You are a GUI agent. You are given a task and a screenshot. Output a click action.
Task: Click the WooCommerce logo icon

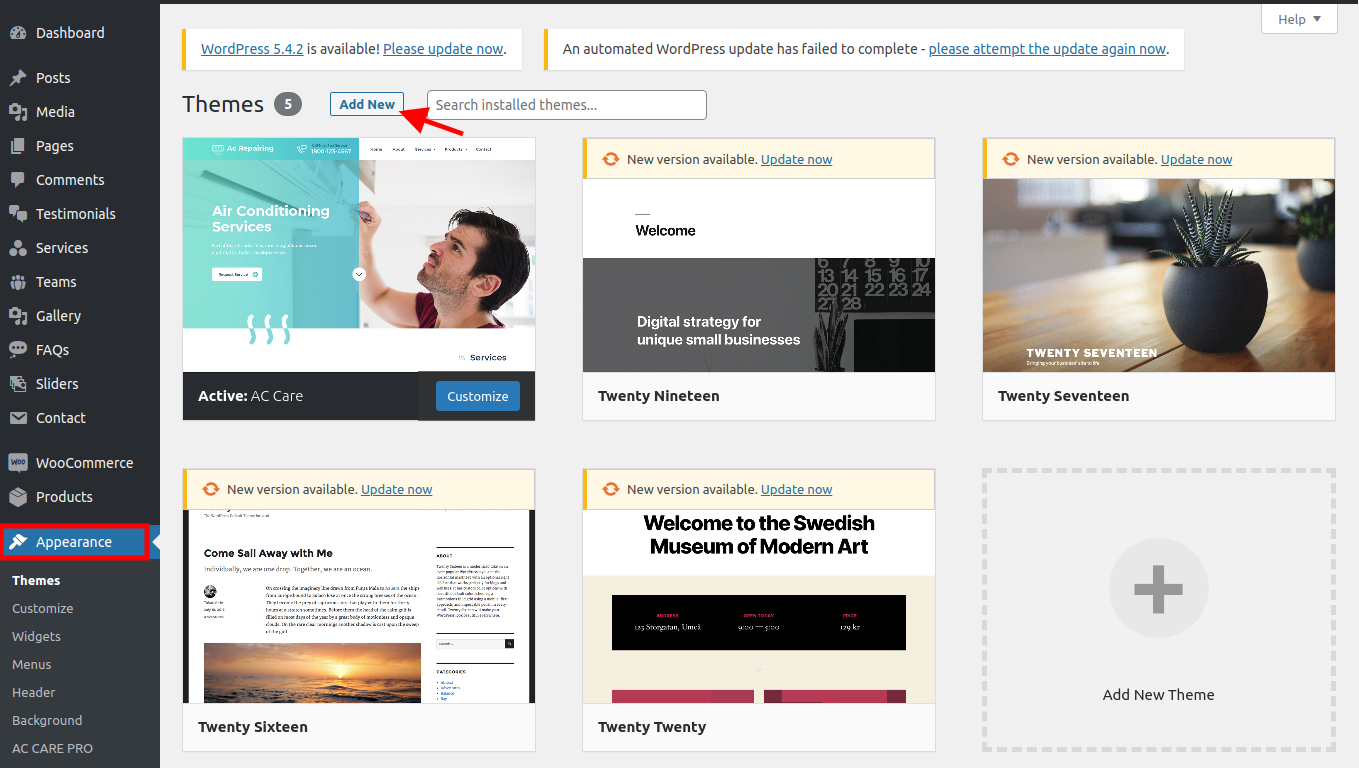pyautogui.click(x=18, y=463)
